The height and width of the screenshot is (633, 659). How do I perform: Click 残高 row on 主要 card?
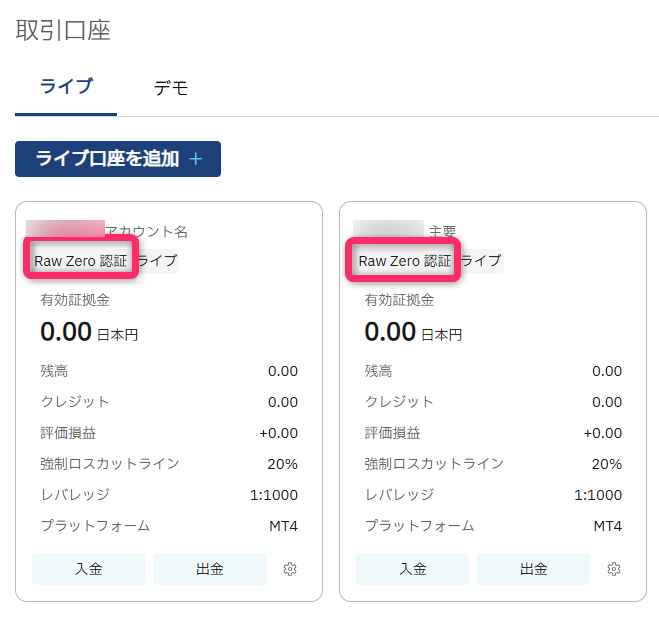pyautogui.click(x=493, y=371)
